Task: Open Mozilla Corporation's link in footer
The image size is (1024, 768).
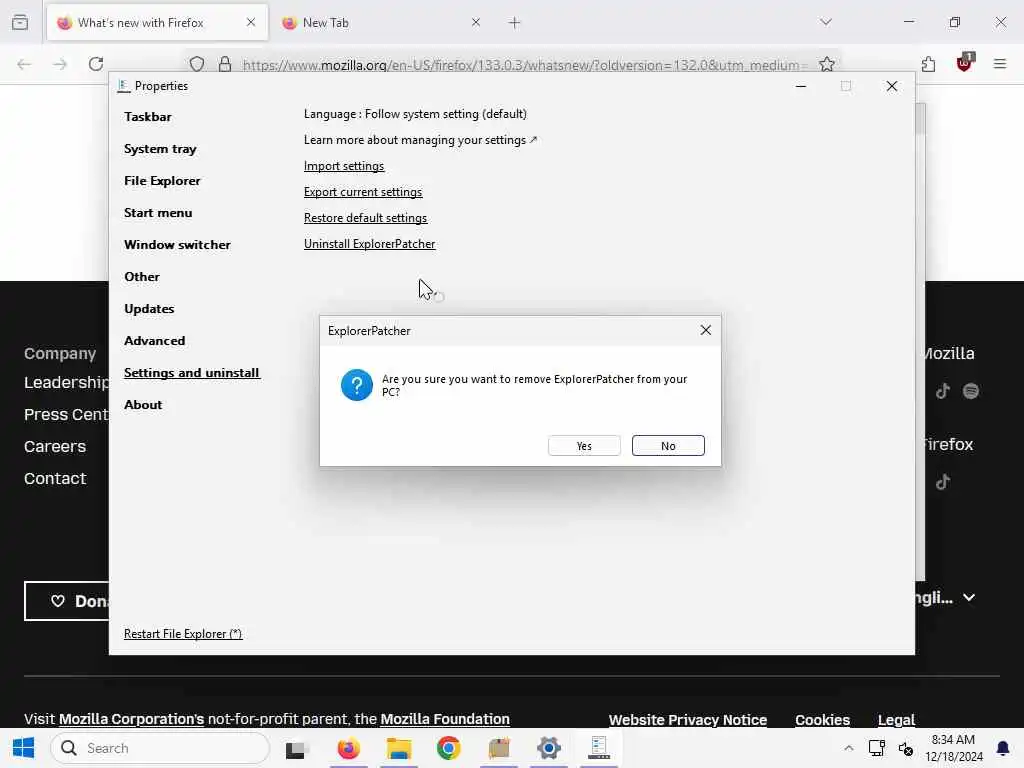Action: click(x=131, y=719)
